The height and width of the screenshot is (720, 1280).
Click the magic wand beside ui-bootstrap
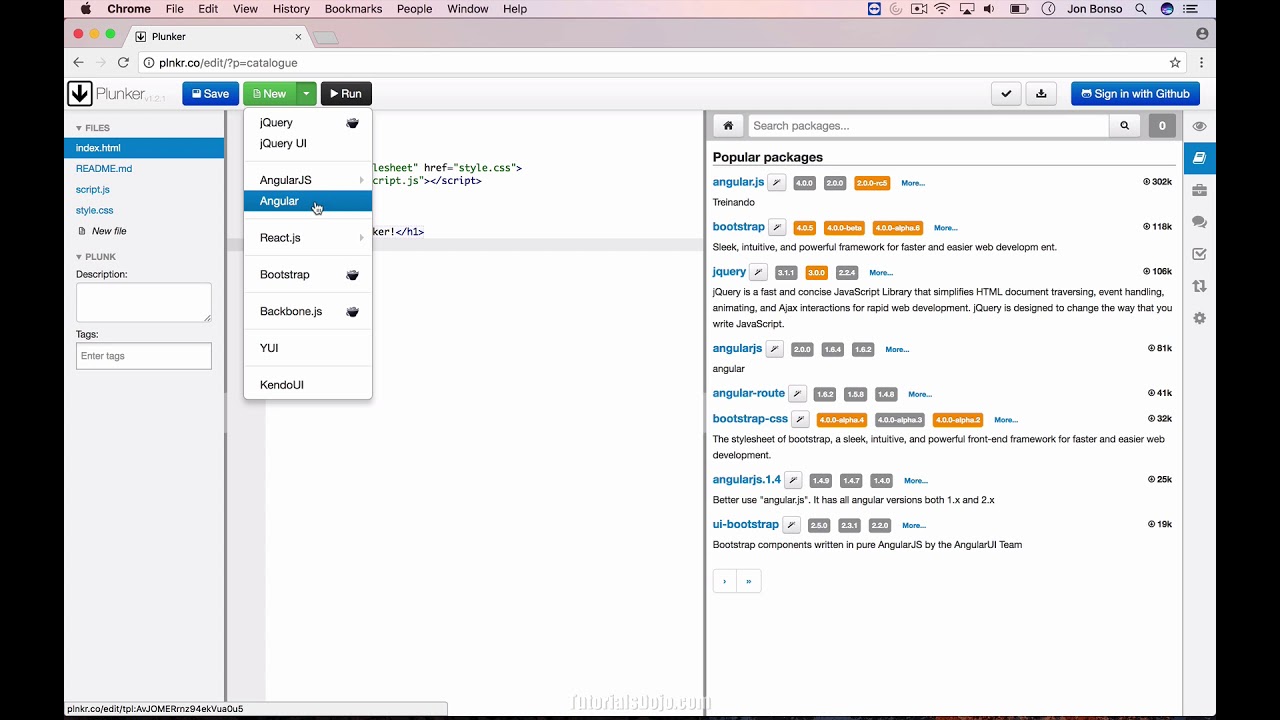click(791, 525)
